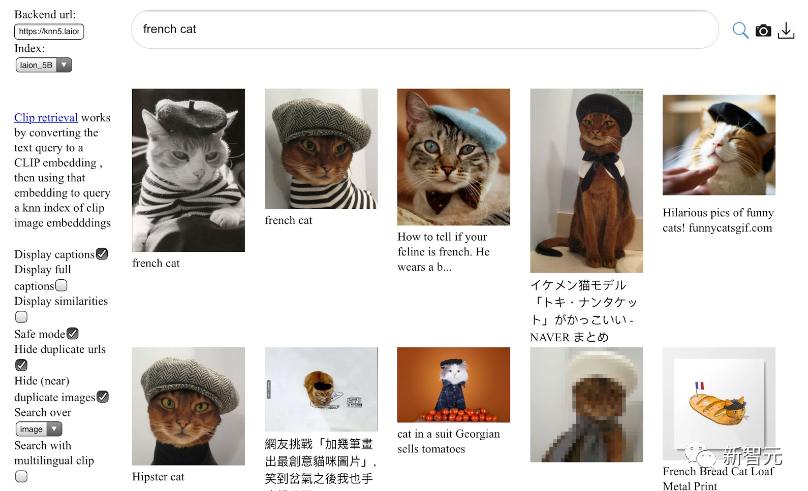Disable the Safe mode checkbox
This screenshot has height=491, width=808.
tap(72, 333)
